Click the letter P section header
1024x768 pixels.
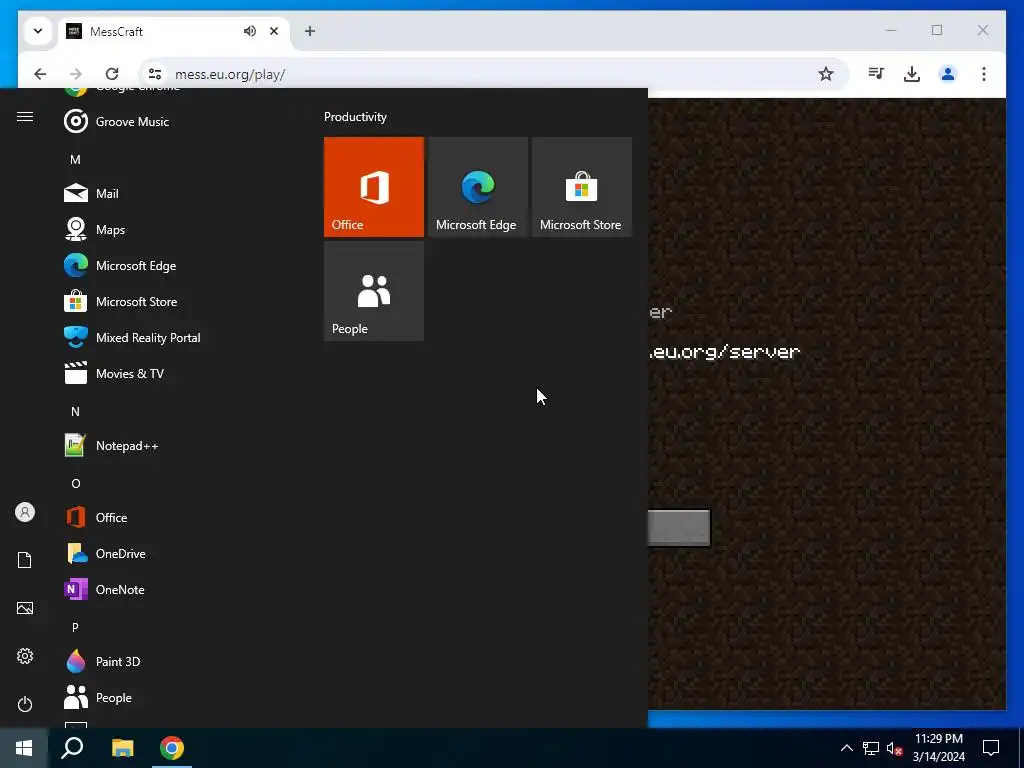click(x=75, y=627)
